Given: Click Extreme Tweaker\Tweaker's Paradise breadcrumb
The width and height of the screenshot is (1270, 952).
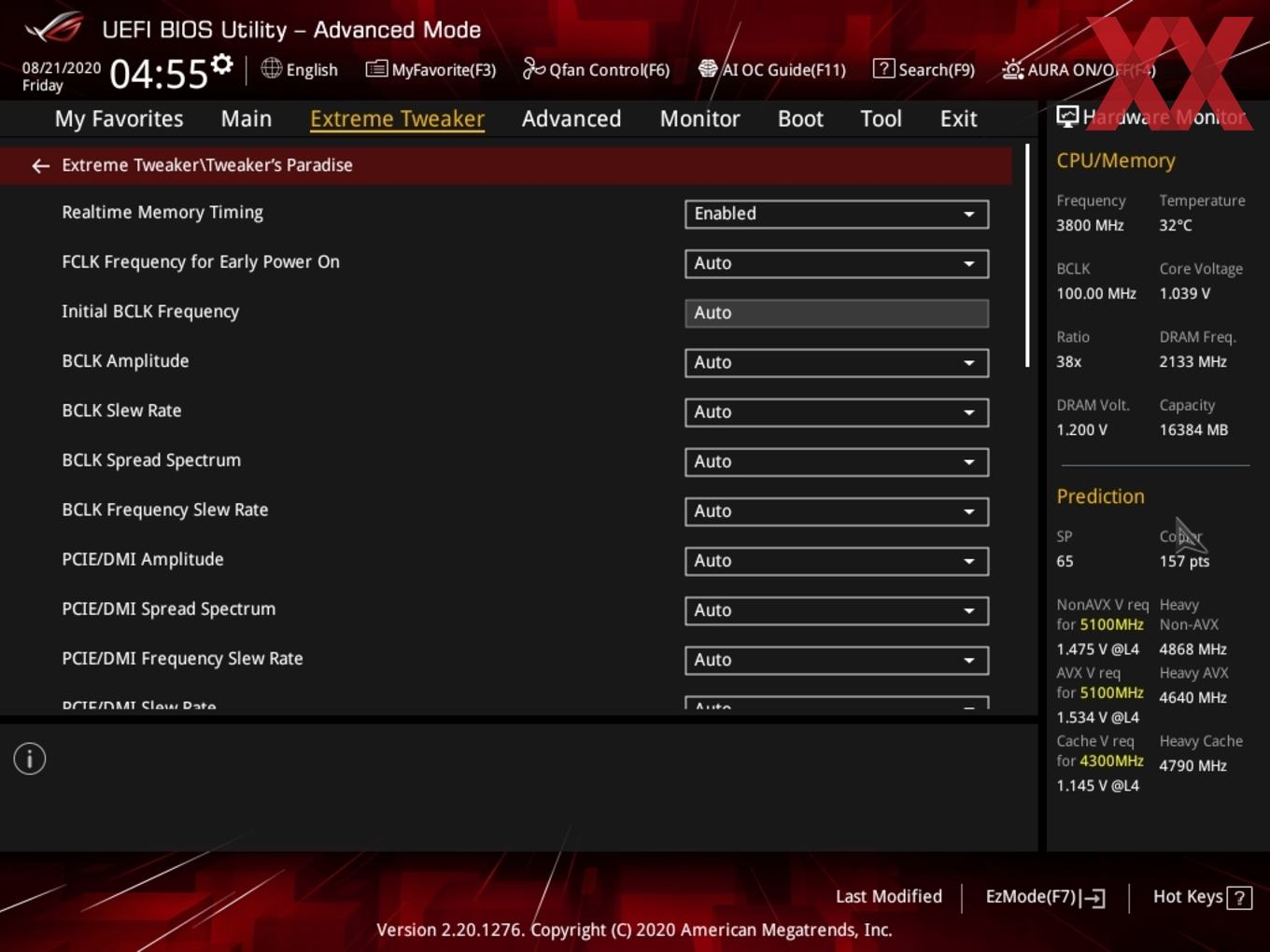Looking at the screenshot, I should (207, 165).
